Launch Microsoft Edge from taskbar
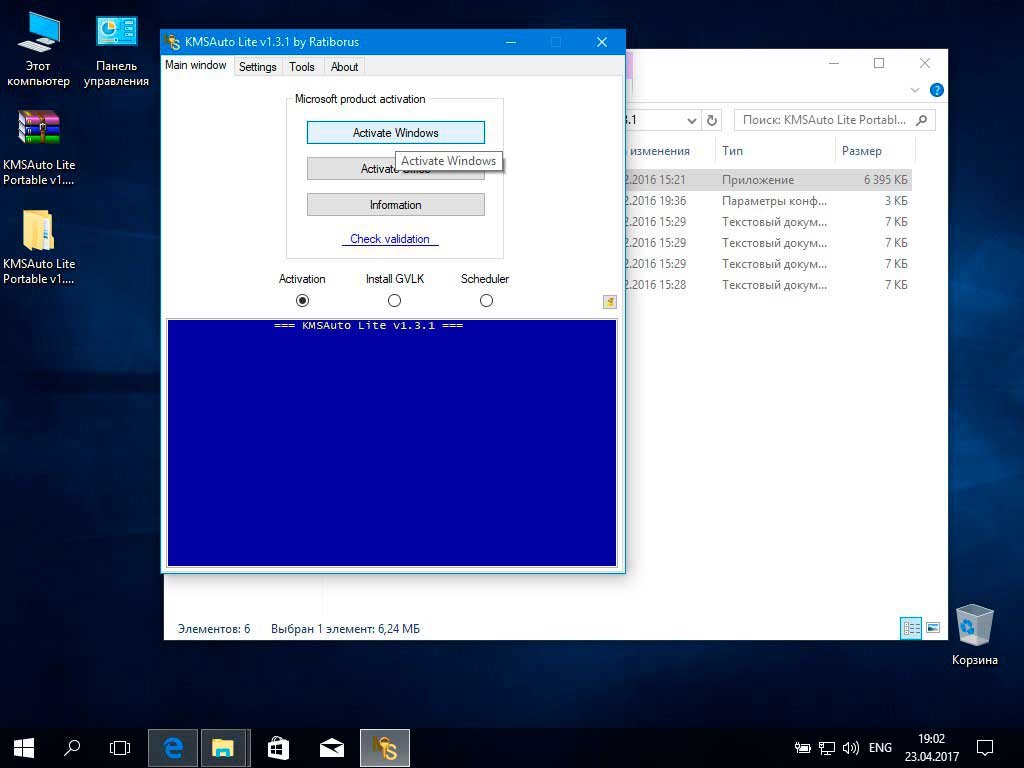 [173, 748]
